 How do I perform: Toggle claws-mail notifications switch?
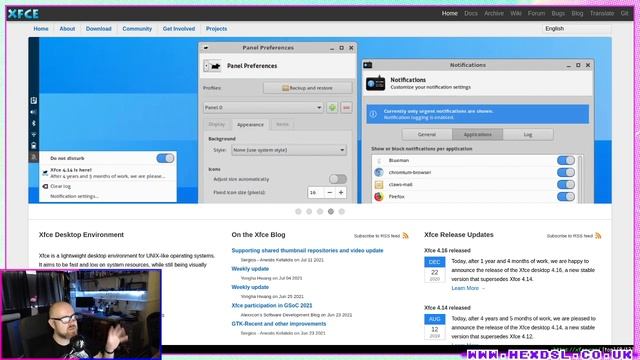tap(566, 184)
